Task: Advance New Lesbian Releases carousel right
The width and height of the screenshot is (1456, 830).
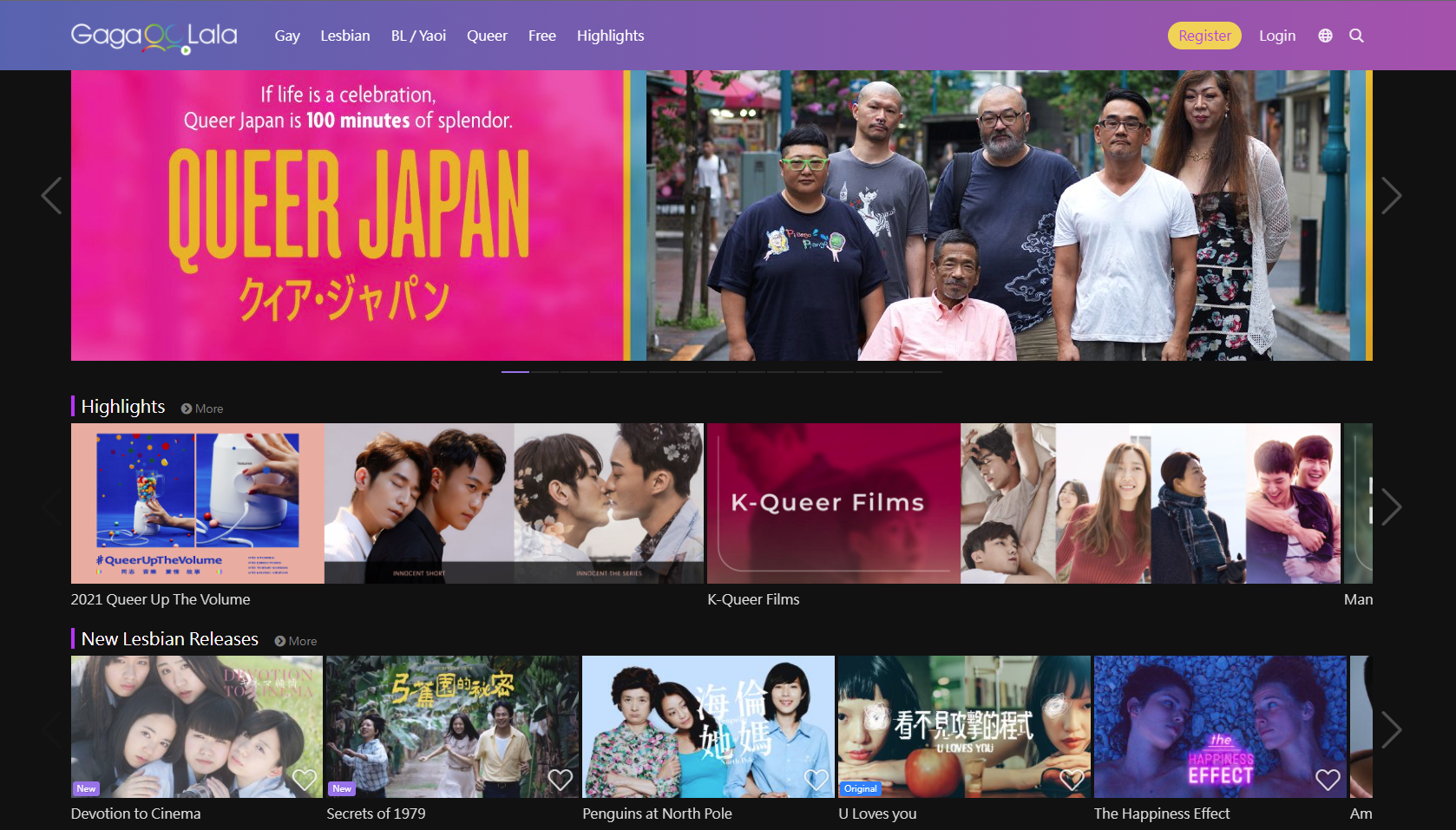Action: coord(1391,729)
